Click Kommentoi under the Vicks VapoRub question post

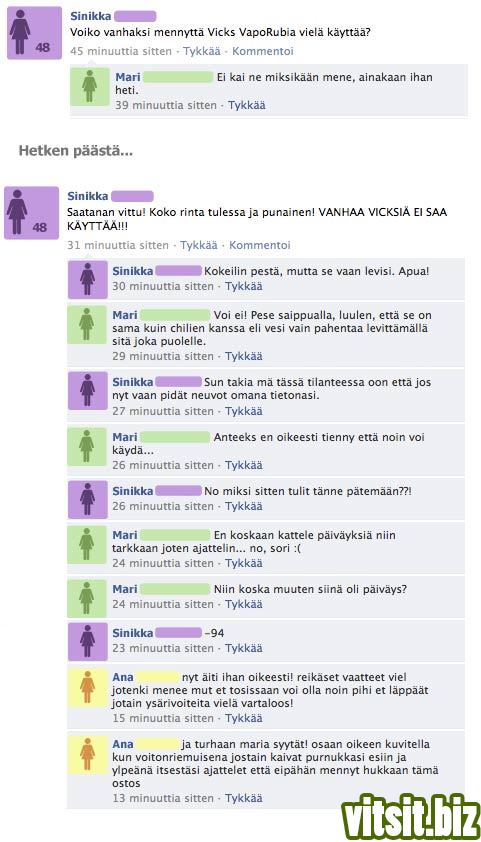click(x=263, y=52)
